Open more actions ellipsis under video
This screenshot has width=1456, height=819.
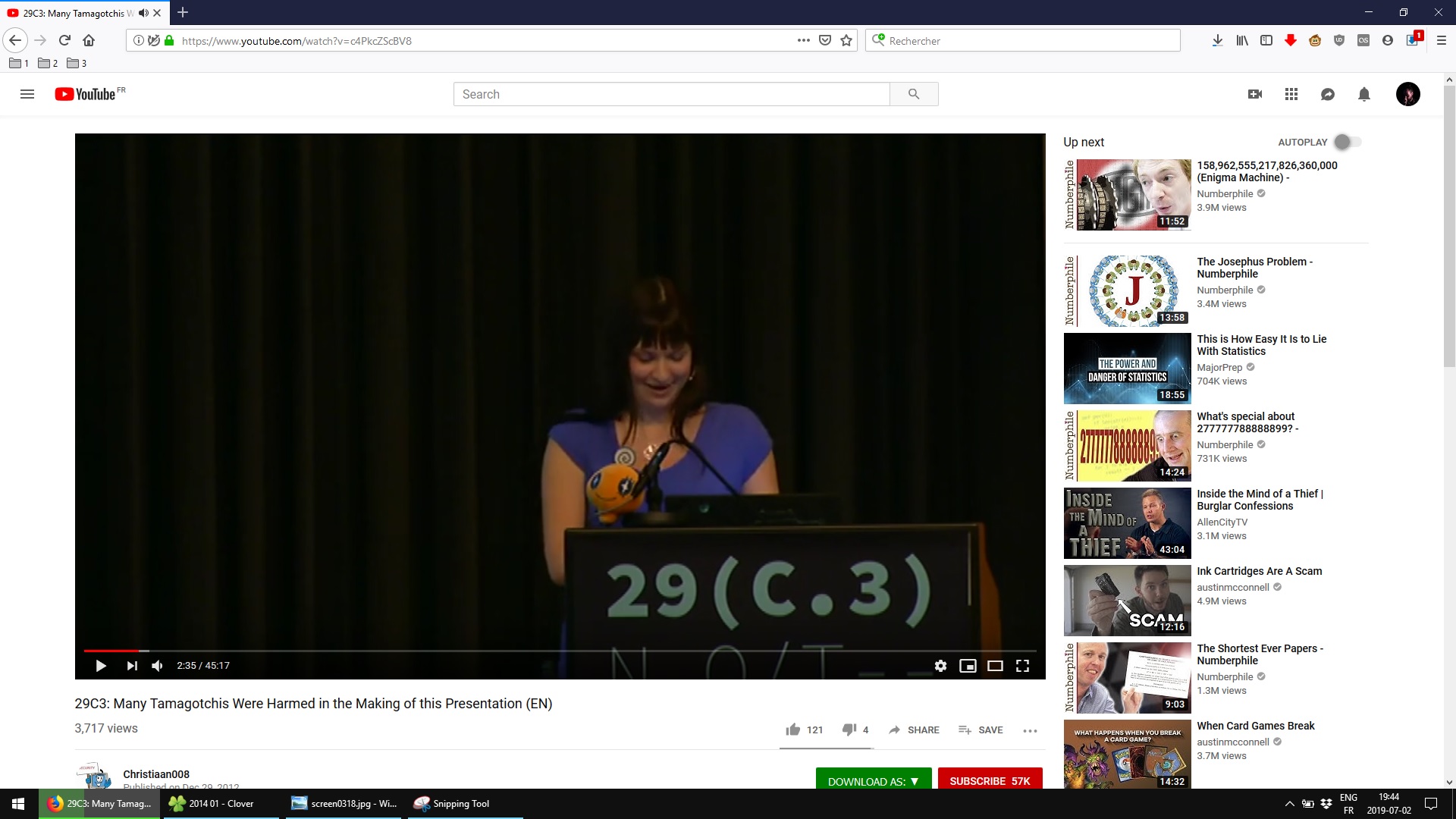pyautogui.click(x=1030, y=730)
